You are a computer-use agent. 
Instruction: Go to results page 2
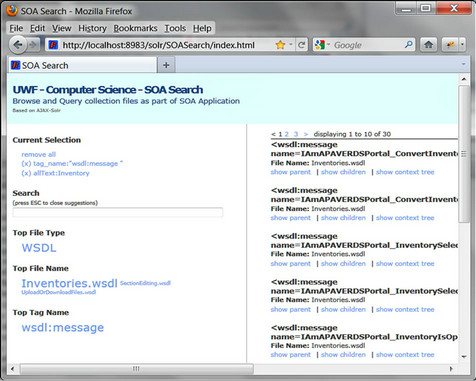point(286,134)
